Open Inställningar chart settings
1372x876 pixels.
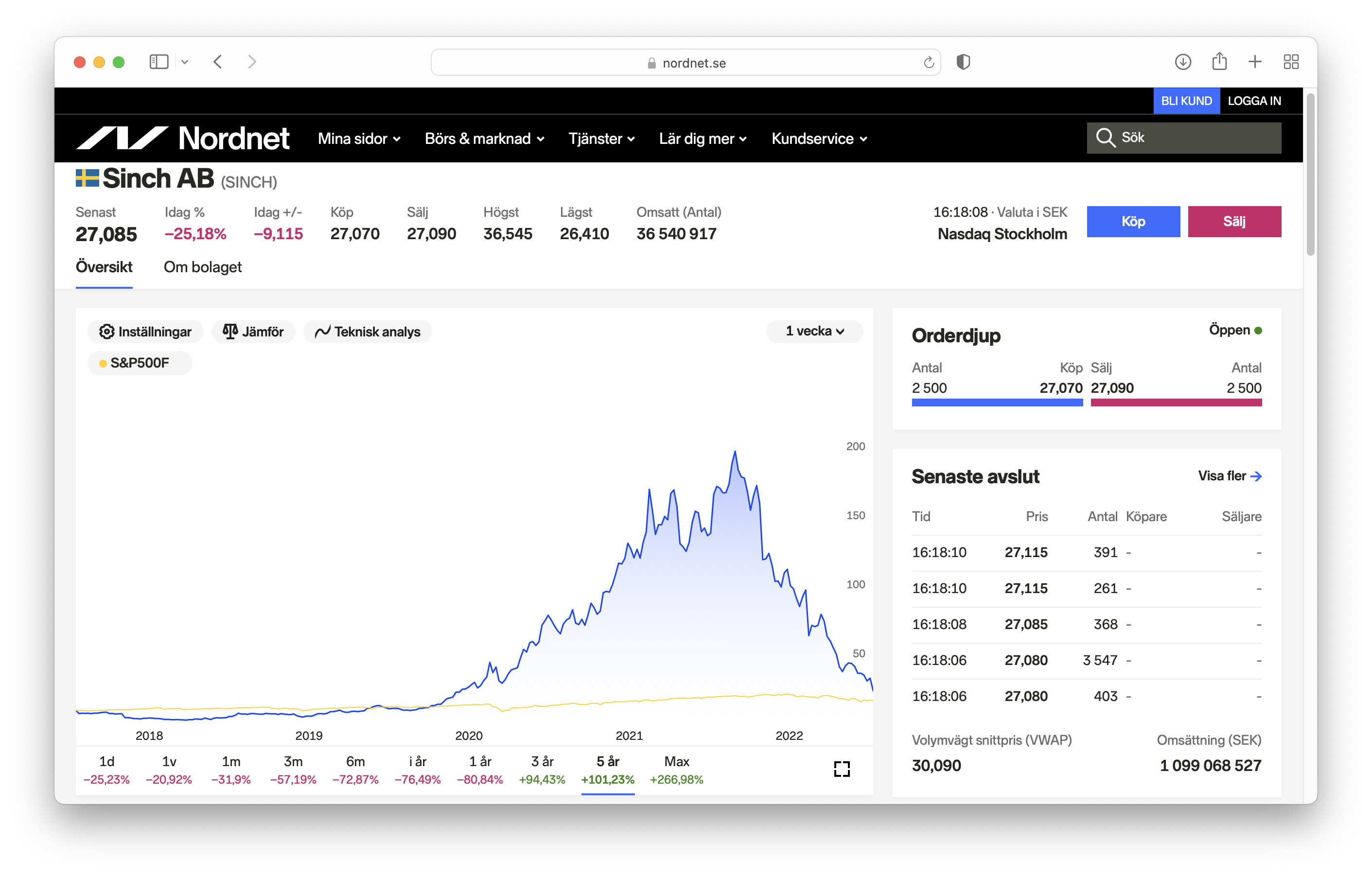(x=145, y=332)
